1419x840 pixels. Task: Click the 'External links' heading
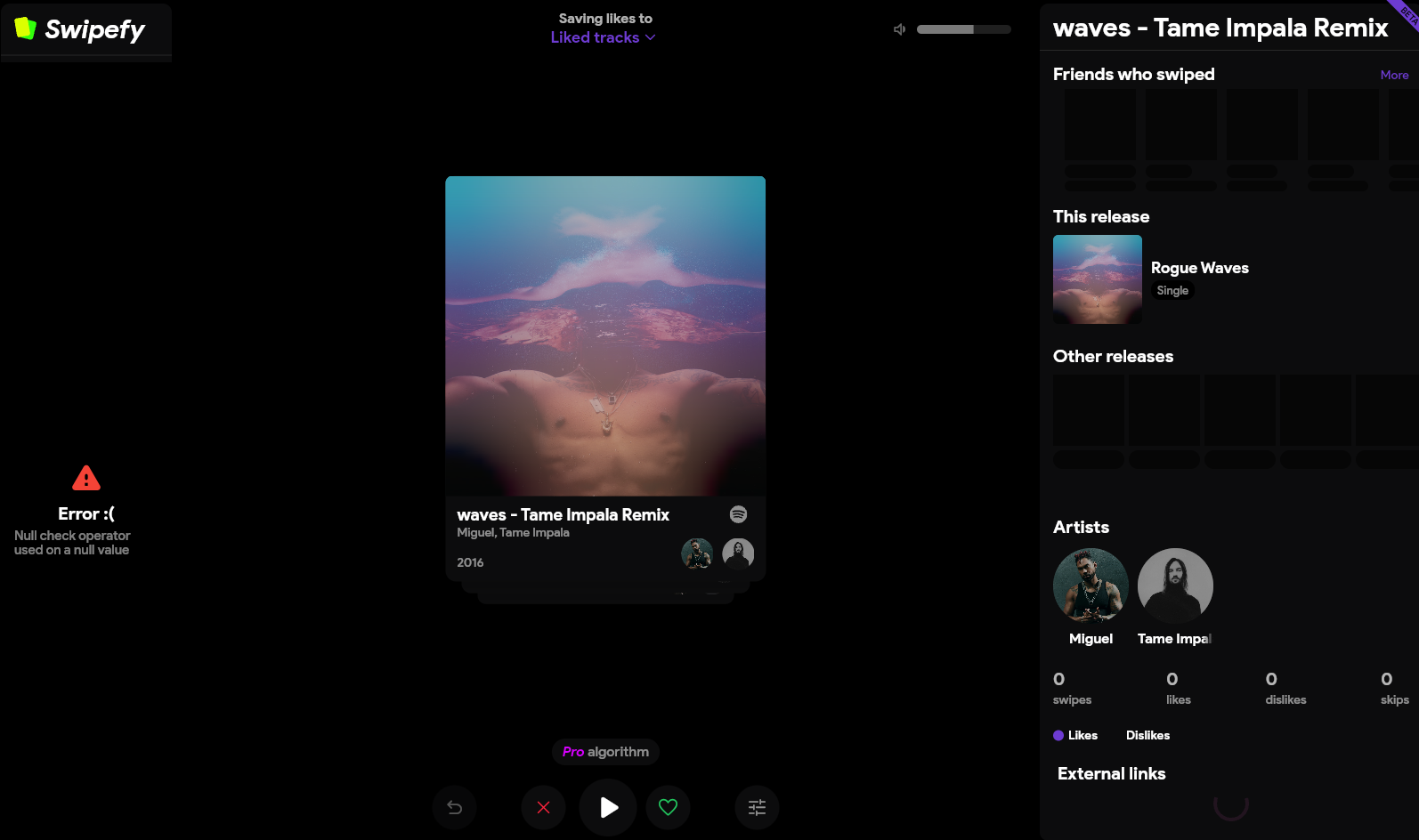tap(1111, 774)
